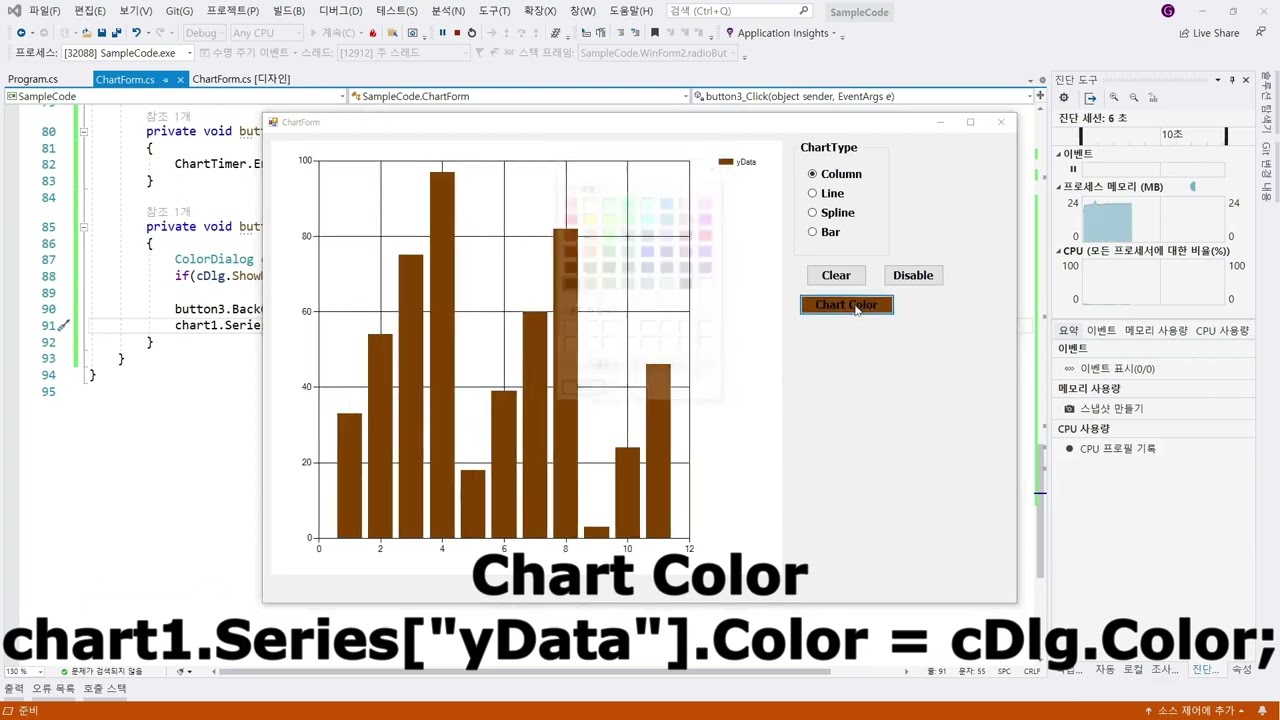Click the reset zoom chart icon in diagnostics
Image resolution: width=1280 pixels, height=720 pixels.
1153,98
